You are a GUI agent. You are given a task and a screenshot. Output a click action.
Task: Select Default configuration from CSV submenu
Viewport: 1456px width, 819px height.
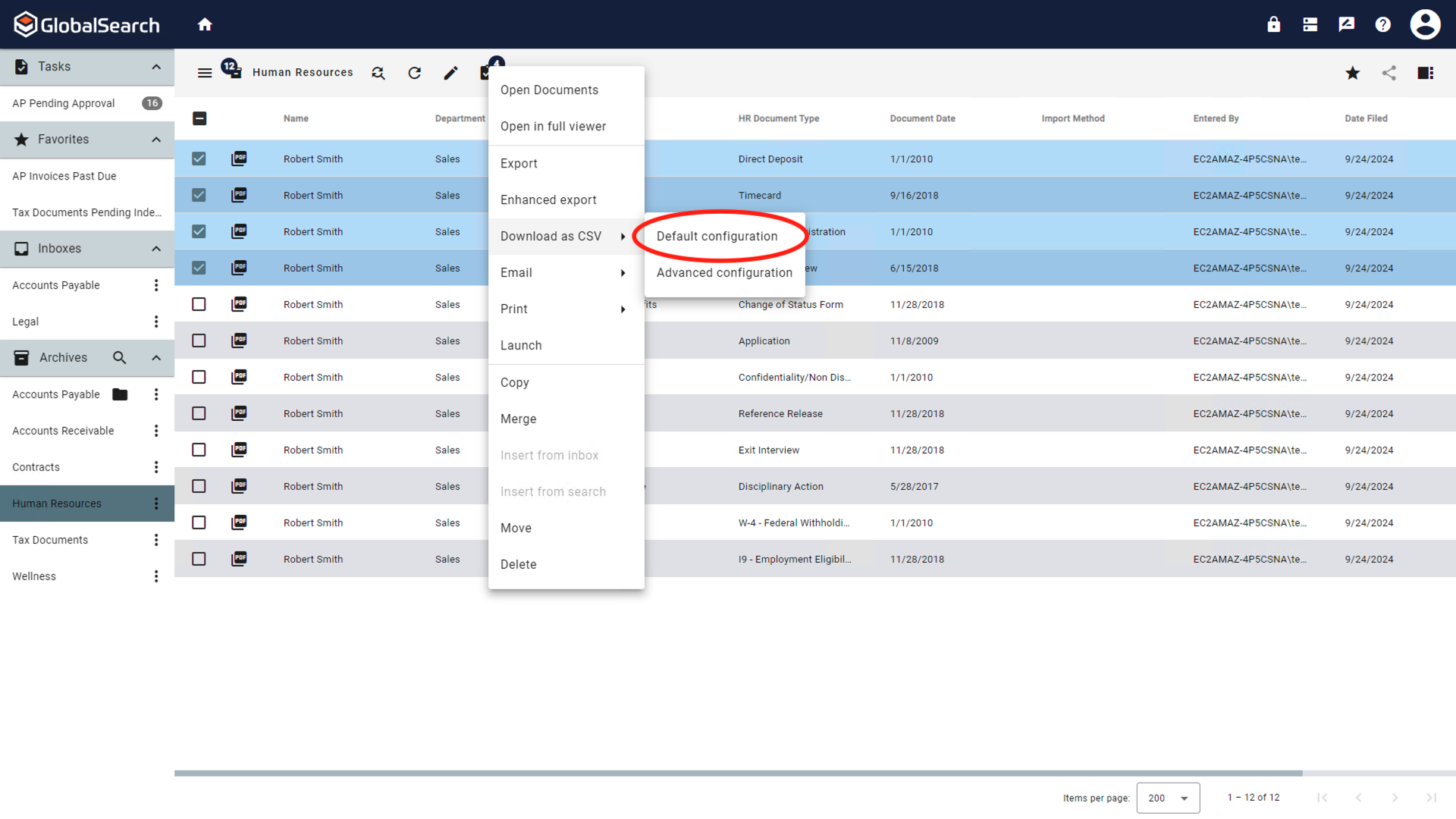click(717, 236)
